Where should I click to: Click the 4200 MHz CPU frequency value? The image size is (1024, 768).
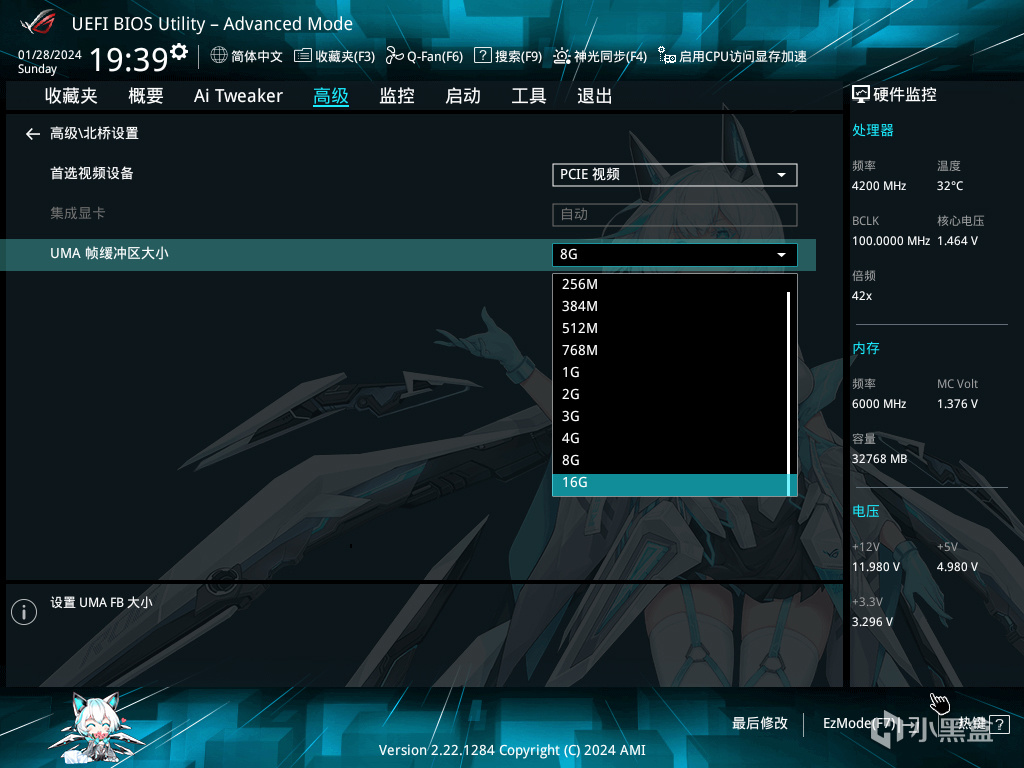coord(879,186)
